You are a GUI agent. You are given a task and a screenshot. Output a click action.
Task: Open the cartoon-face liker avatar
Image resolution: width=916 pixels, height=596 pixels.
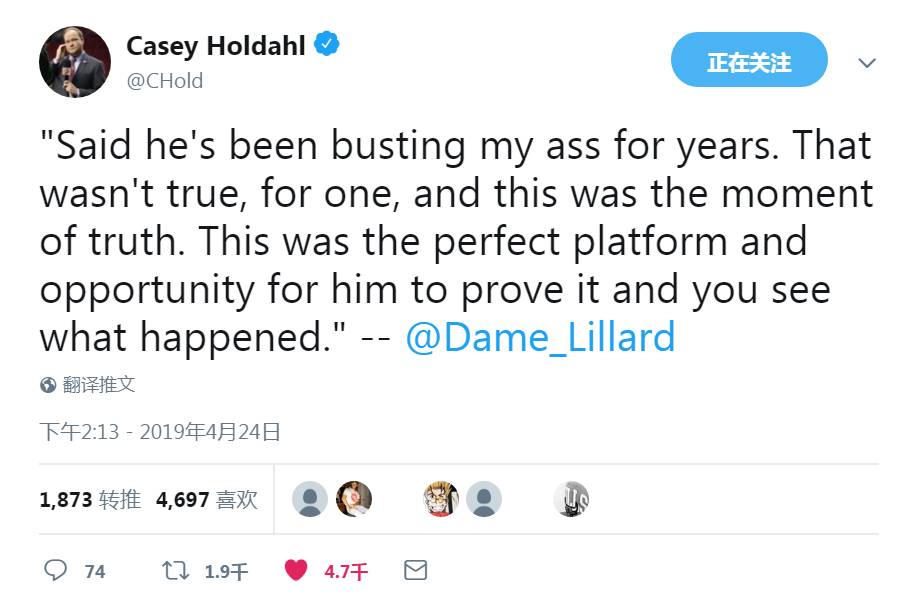pyautogui.click(x=440, y=499)
